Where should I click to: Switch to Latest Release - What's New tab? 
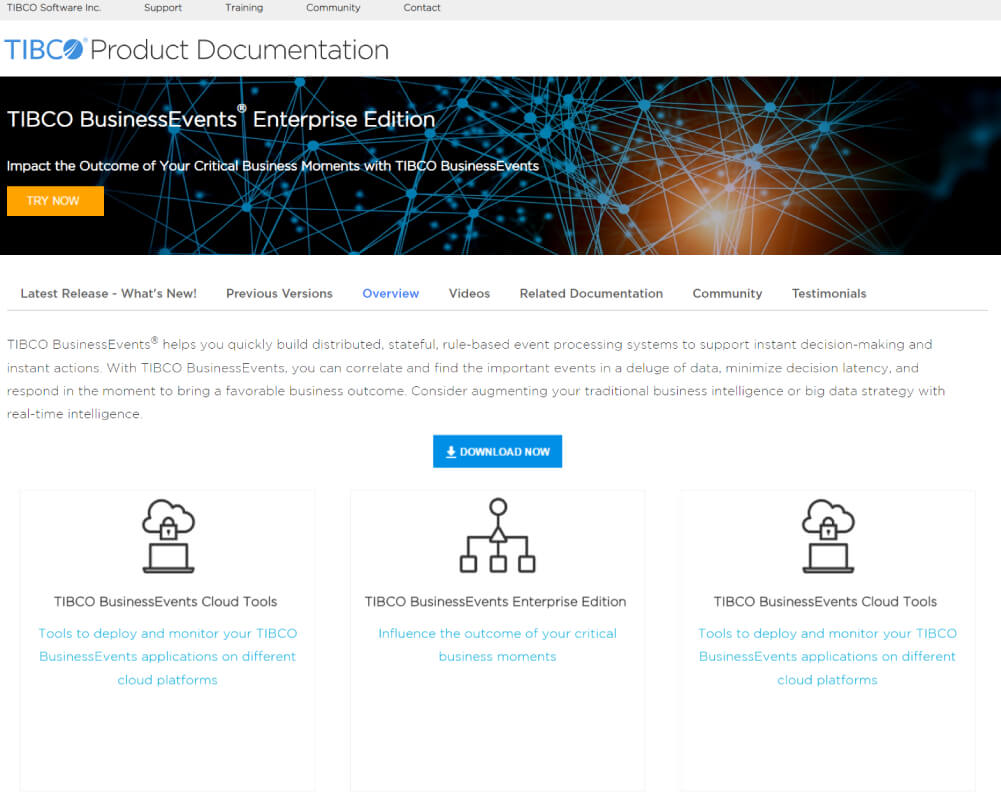pyautogui.click(x=109, y=294)
